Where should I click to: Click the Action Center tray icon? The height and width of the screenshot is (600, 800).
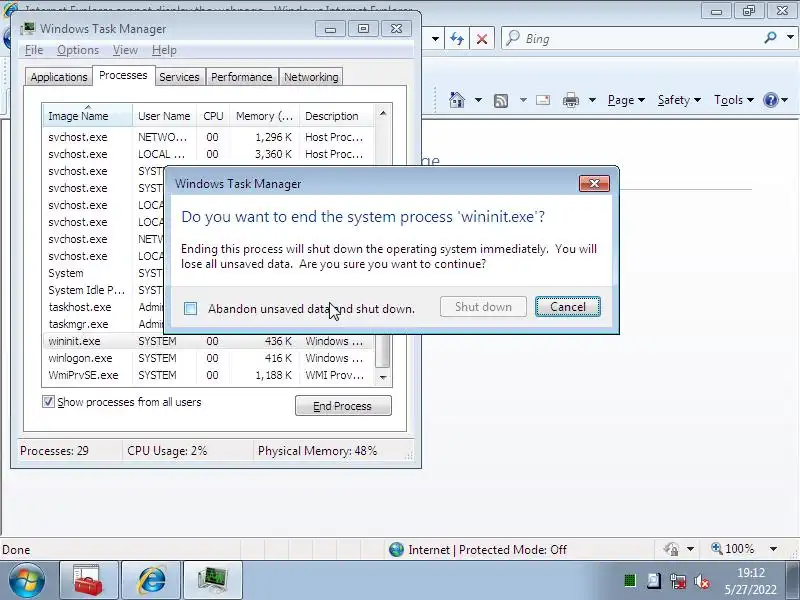tap(654, 581)
